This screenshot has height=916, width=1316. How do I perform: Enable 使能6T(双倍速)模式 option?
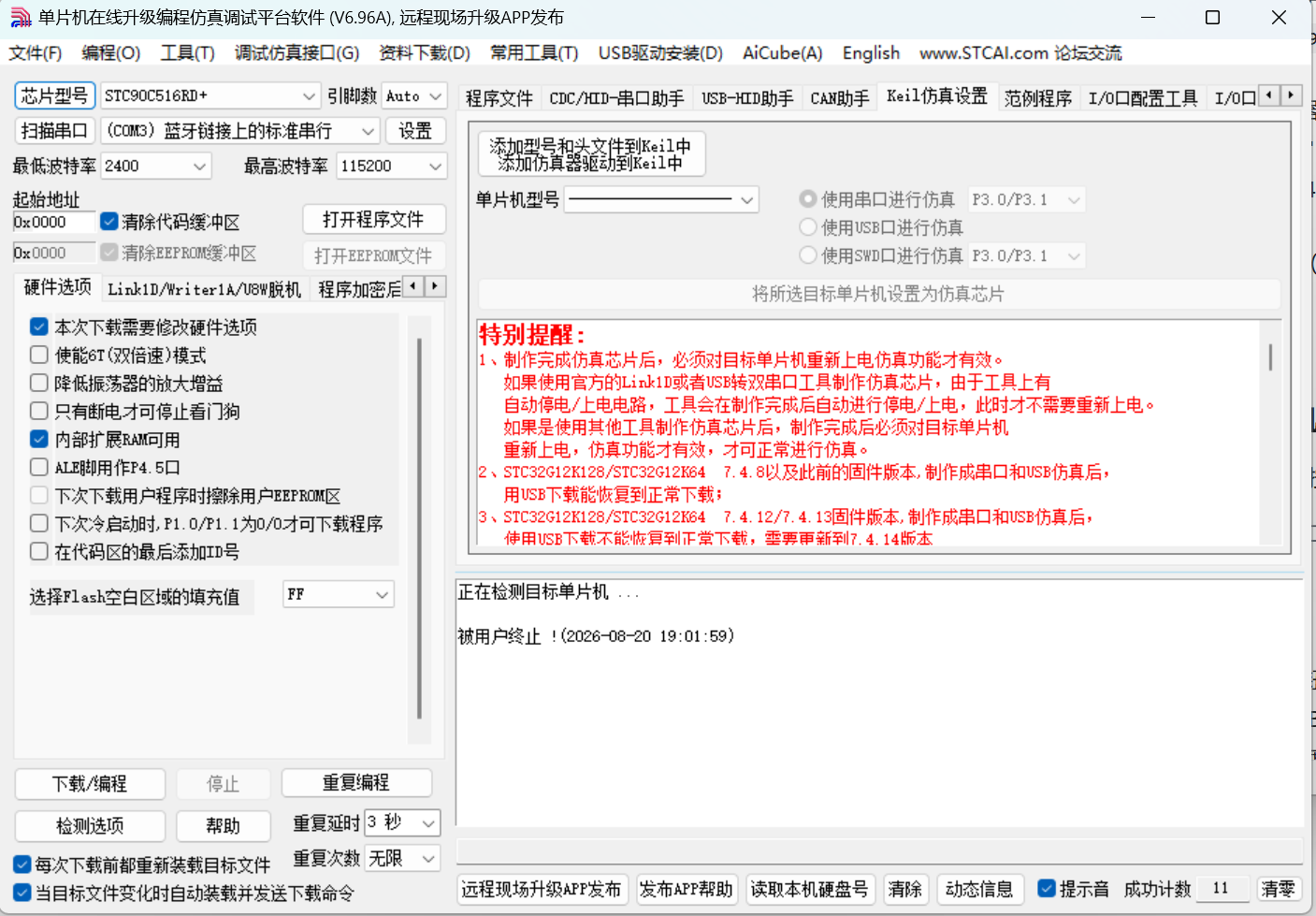pos(39,355)
